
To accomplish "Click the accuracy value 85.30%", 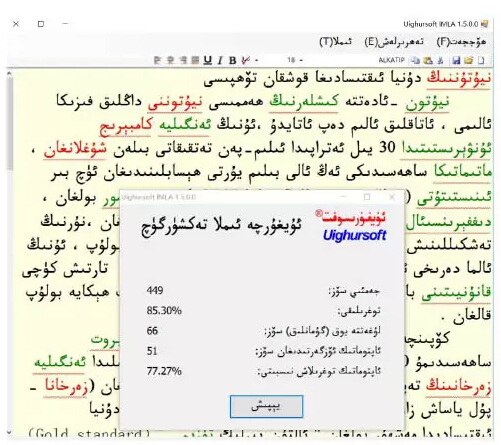I will 164,311.
